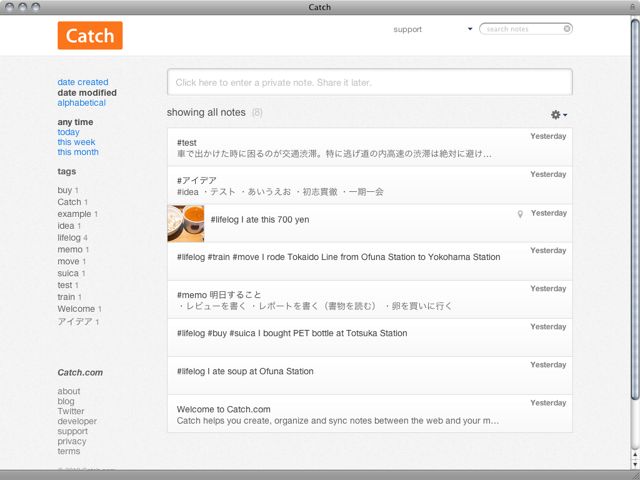Open the Twitter link
Screen dimensions: 640x480
point(71,411)
